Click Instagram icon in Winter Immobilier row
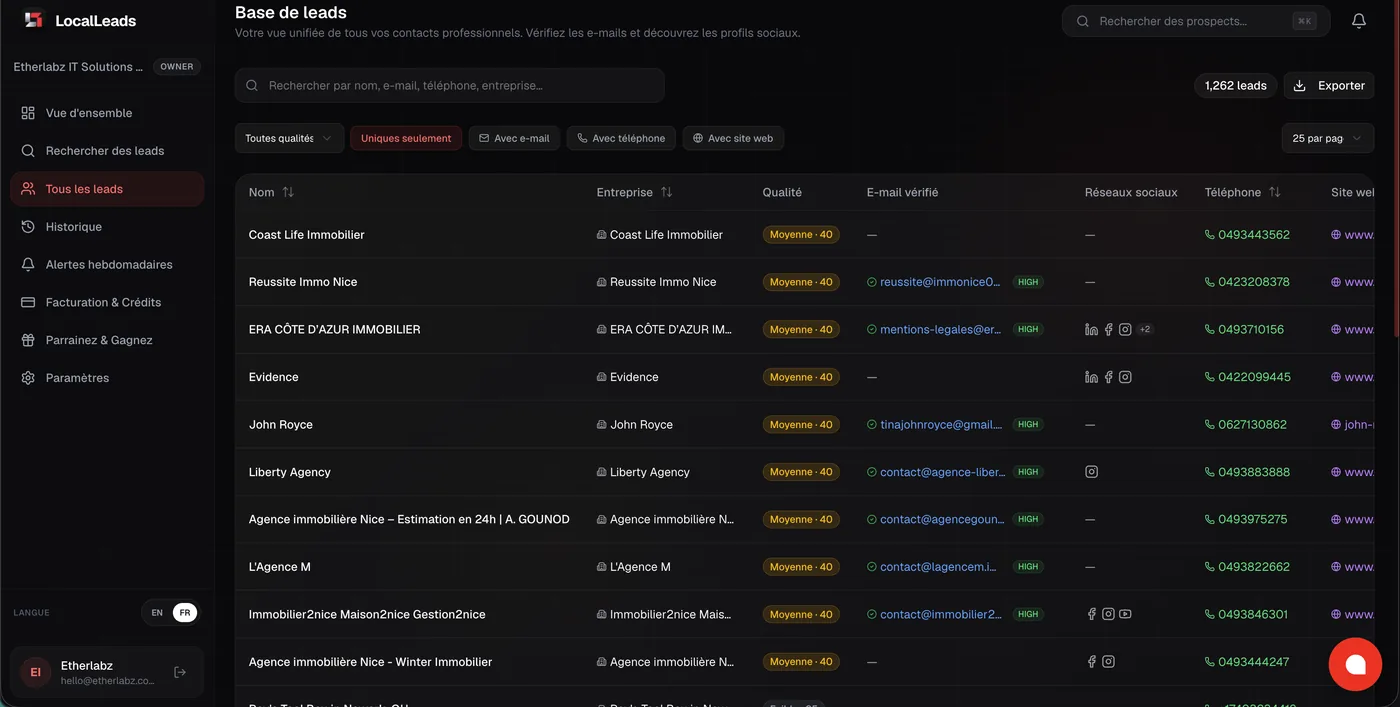Viewport: 1400px width, 707px height. pyautogui.click(x=1108, y=662)
